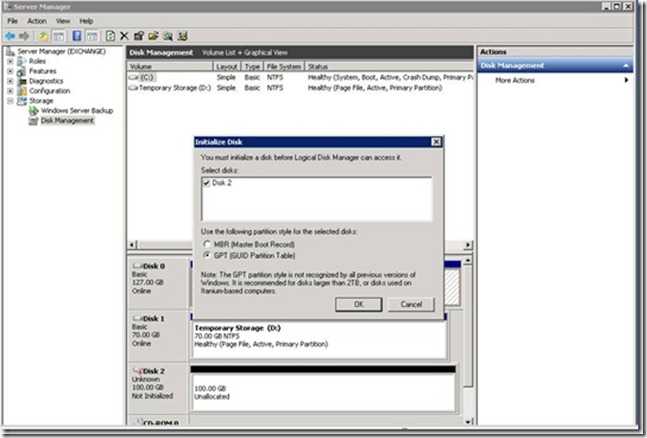Expand the Roles tree node
Viewport: 647px width, 438px height.
click(11, 61)
